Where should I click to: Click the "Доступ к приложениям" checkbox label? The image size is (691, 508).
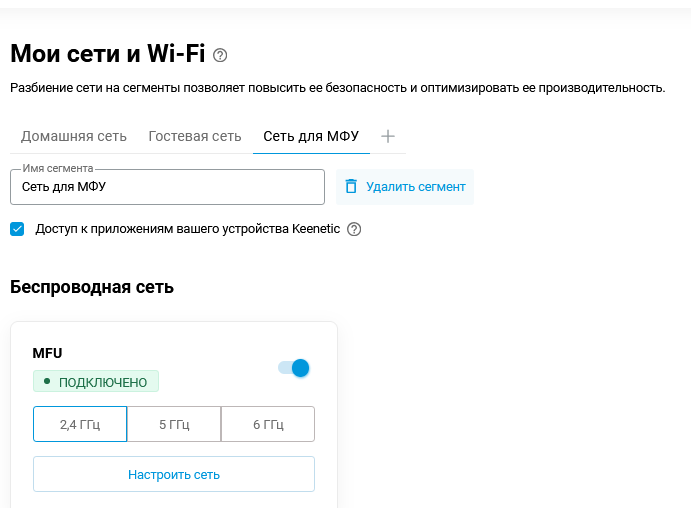[188, 229]
